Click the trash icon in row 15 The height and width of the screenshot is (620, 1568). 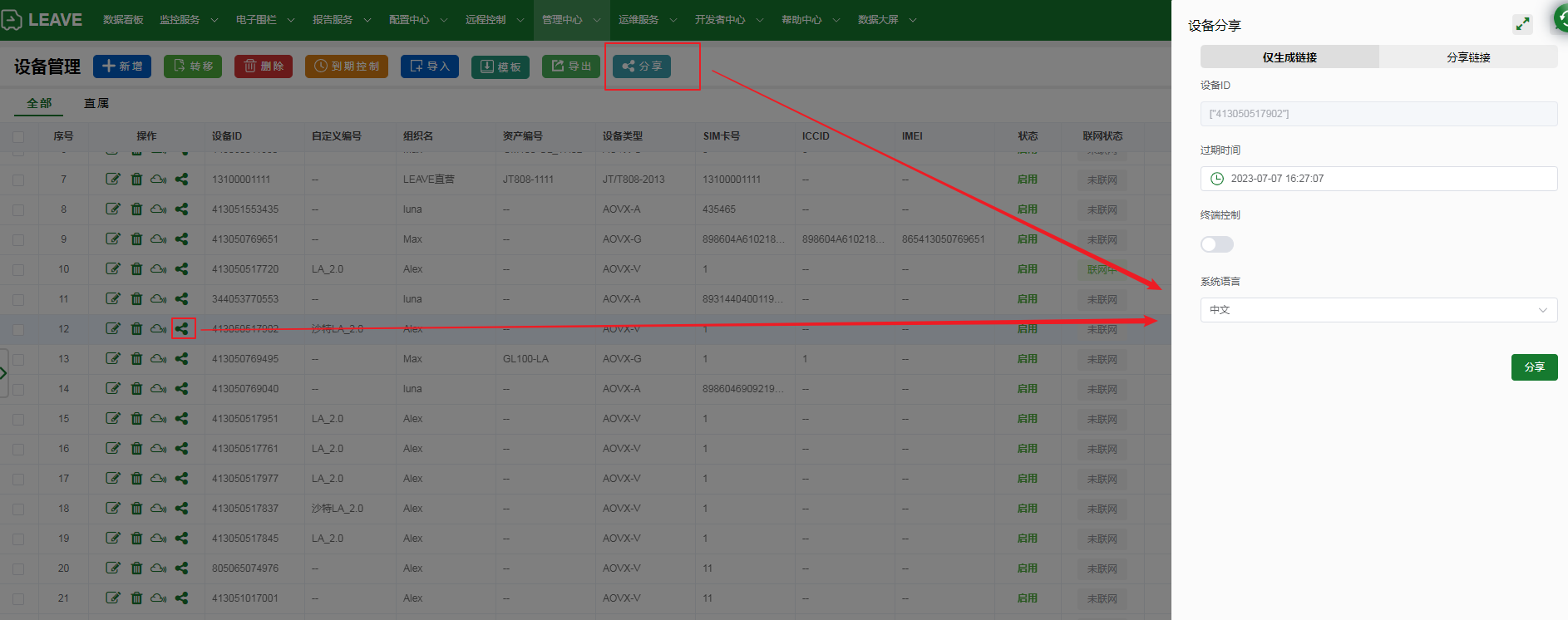[x=136, y=419]
